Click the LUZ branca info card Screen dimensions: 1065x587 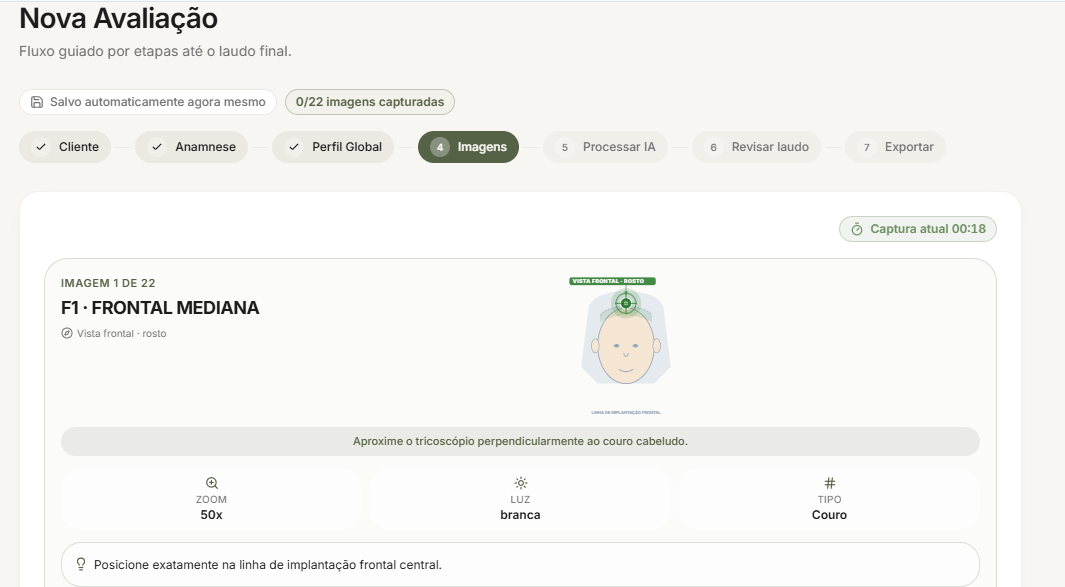click(520, 499)
